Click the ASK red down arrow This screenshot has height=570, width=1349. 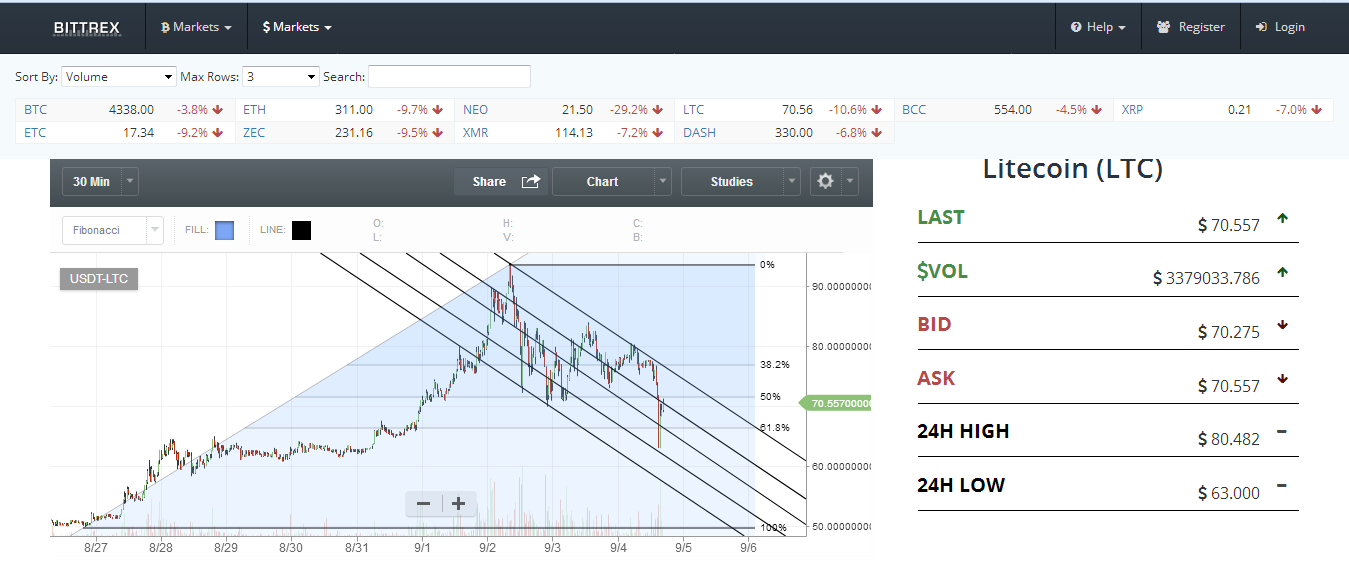(1282, 378)
